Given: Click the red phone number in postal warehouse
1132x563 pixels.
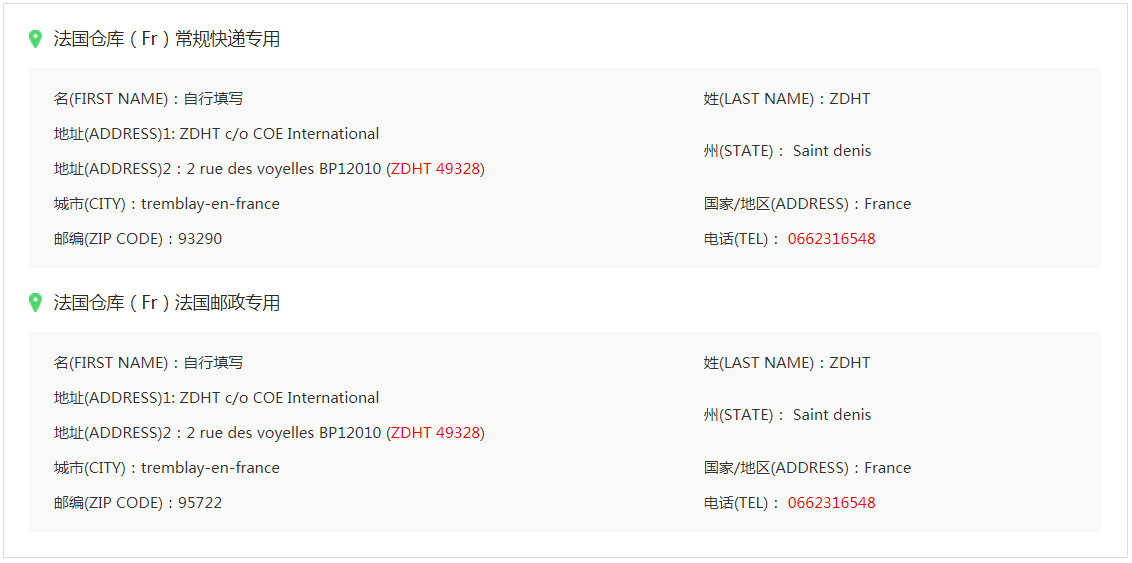Looking at the screenshot, I should 831,503.
